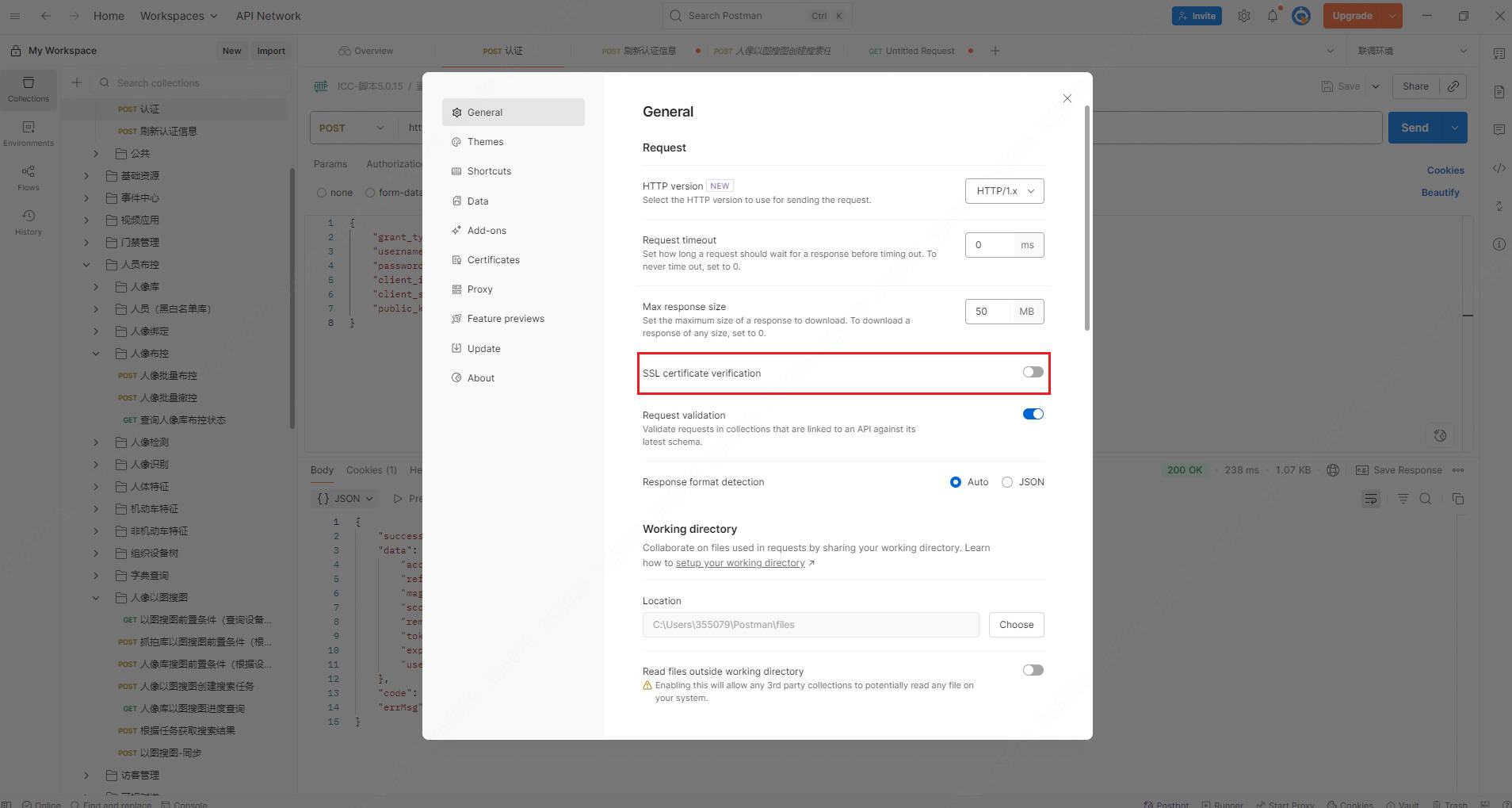Screen dimensions: 1512x808
Task: Disable the Request validation toggle
Action: (x=1033, y=414)
